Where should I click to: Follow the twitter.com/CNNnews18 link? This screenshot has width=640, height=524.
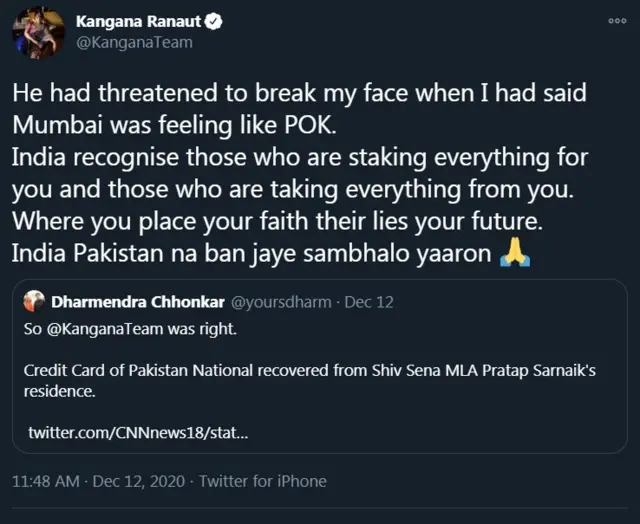click(138, 432)
